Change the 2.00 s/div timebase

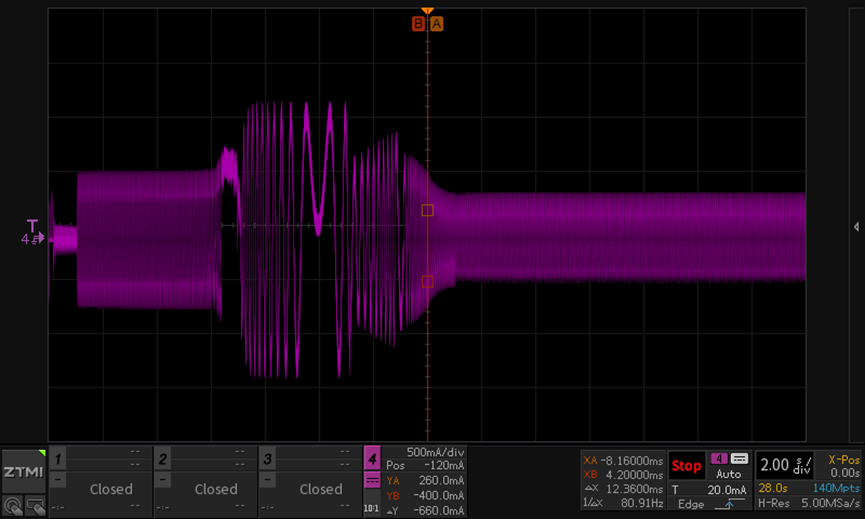786,465
